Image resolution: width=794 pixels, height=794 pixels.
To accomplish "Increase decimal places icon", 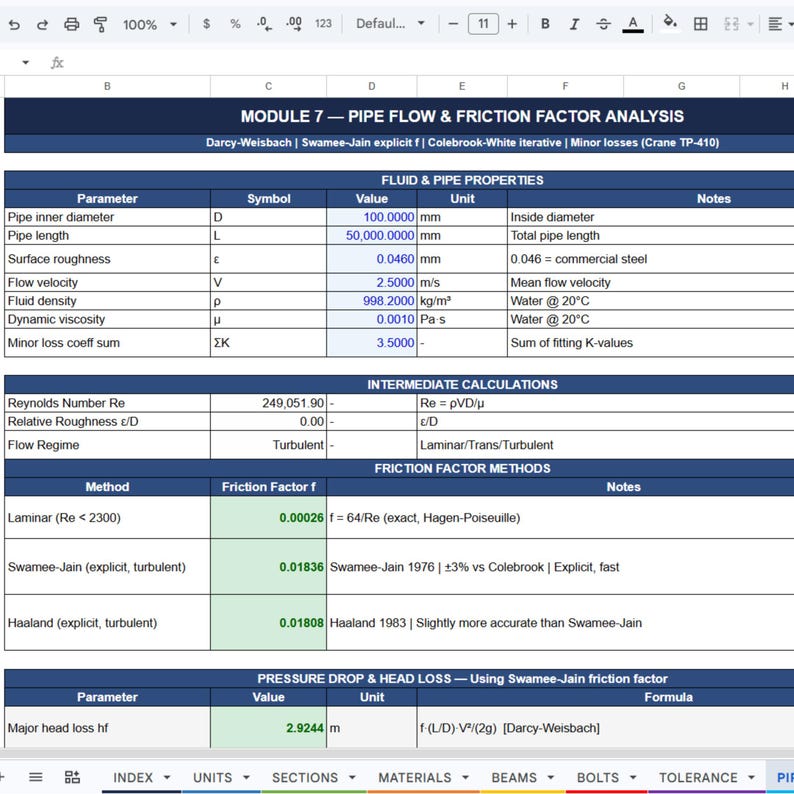I will (294, 23).
